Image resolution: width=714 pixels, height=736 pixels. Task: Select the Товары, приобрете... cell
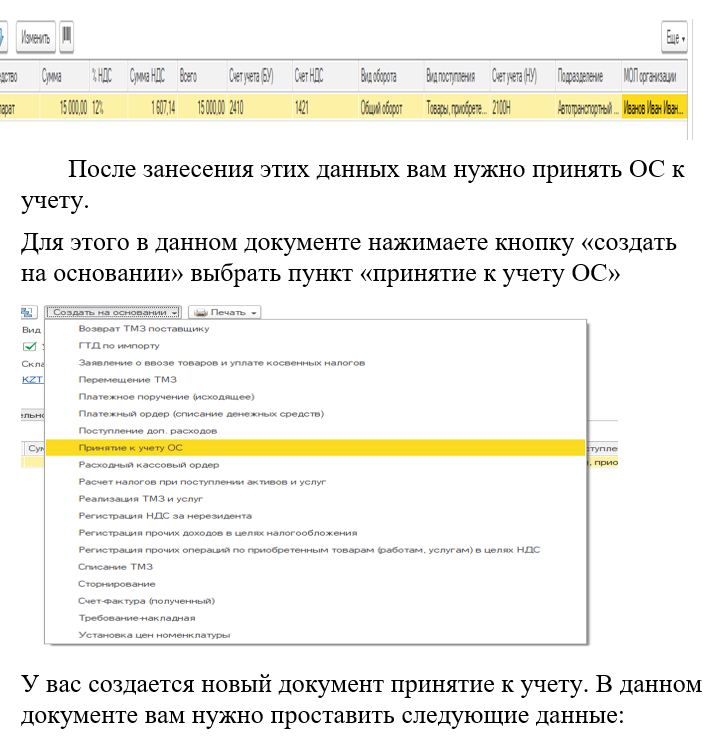pyautogui.click(x=457, y=107)
